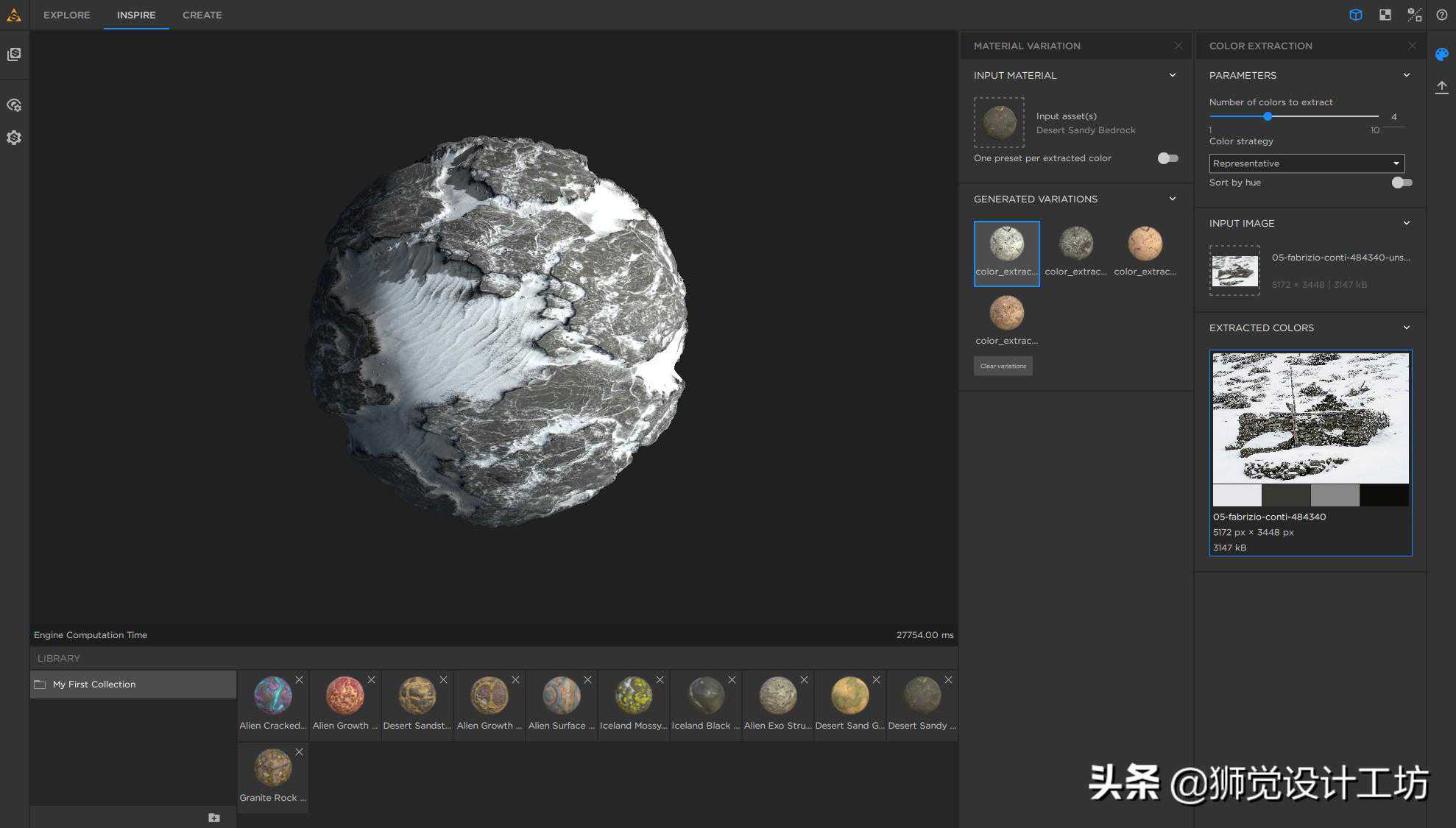
Task: Switch to the Explore tab
Action: (66, 15)
